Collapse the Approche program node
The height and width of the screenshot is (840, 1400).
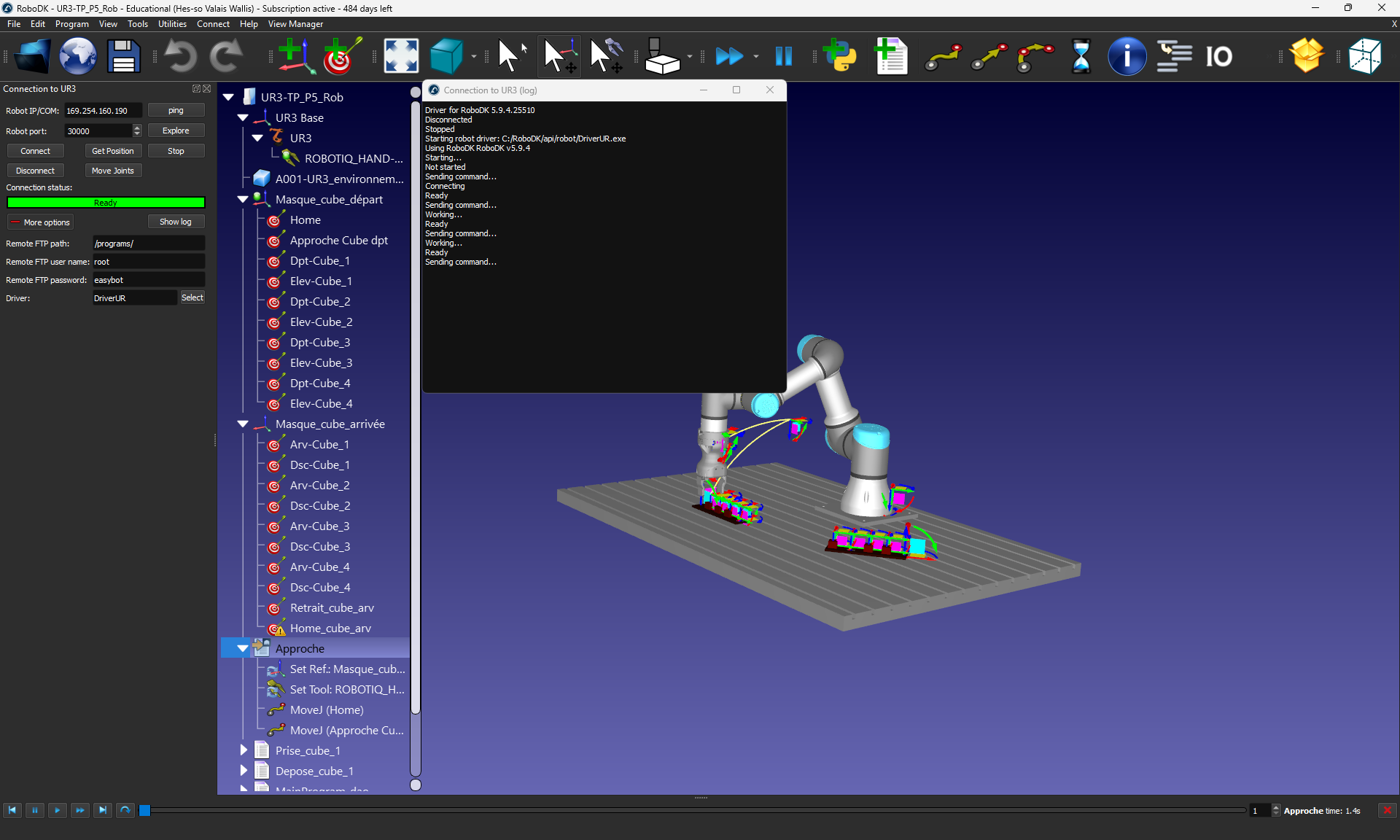(243, 648)
